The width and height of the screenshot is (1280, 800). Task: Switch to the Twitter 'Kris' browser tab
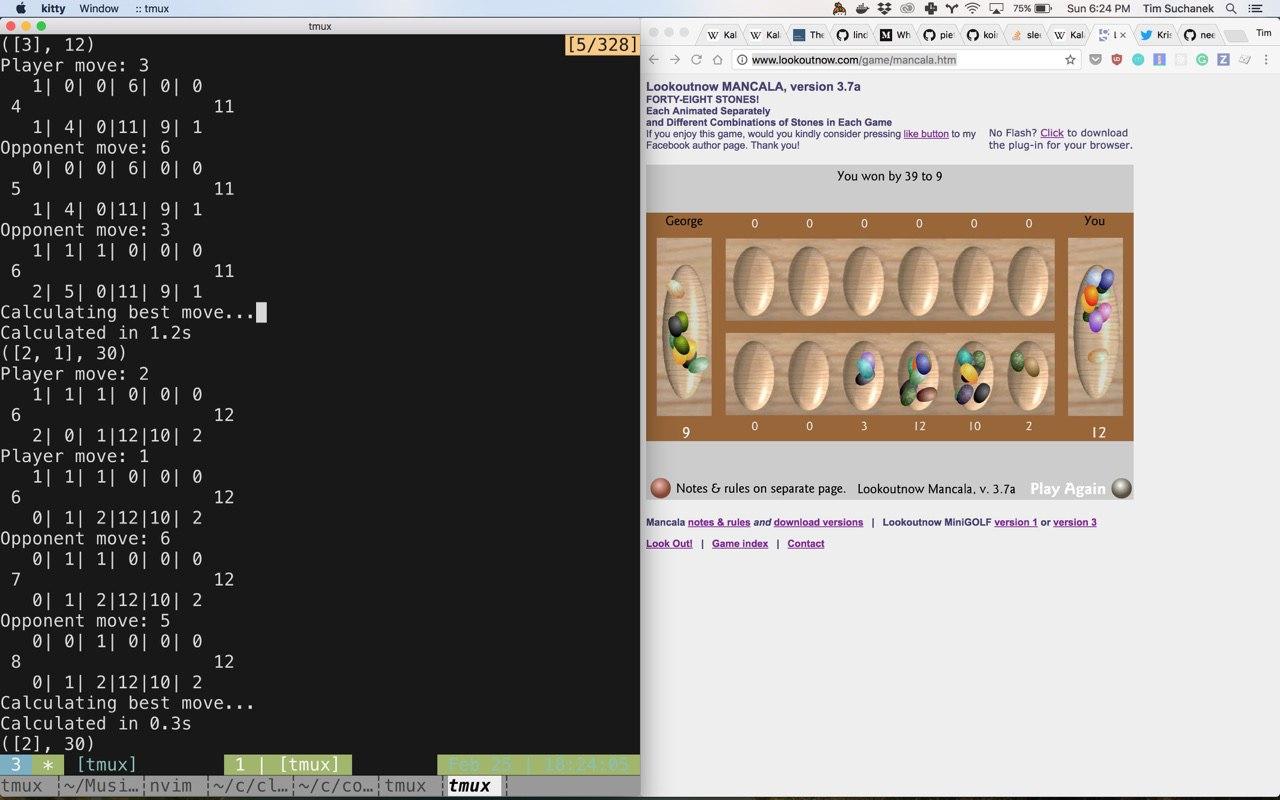point(1156,34)
